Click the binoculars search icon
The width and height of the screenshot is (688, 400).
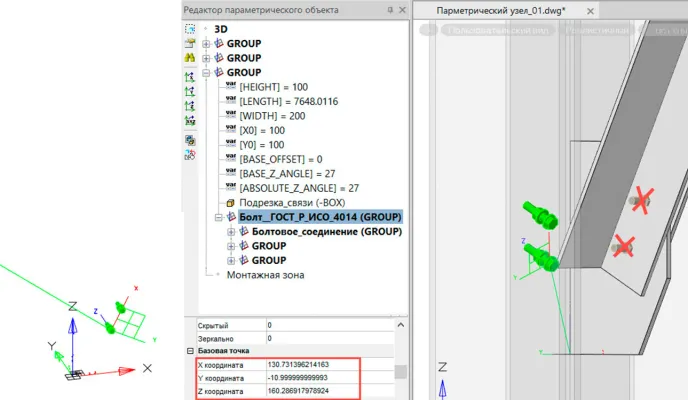[190, 59]
